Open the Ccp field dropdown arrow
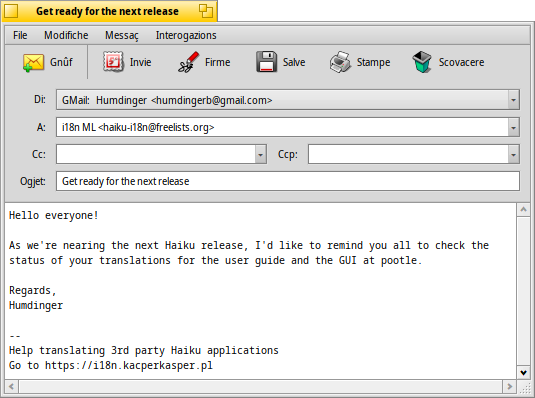 pos(513,155)
